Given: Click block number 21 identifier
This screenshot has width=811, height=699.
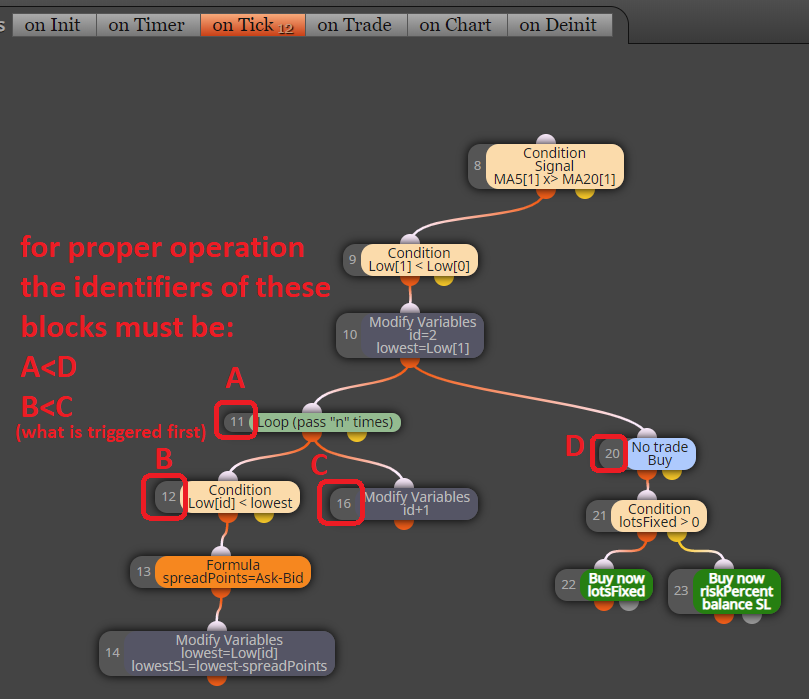Looking at the screenshot, I should [x=599, y=516].
